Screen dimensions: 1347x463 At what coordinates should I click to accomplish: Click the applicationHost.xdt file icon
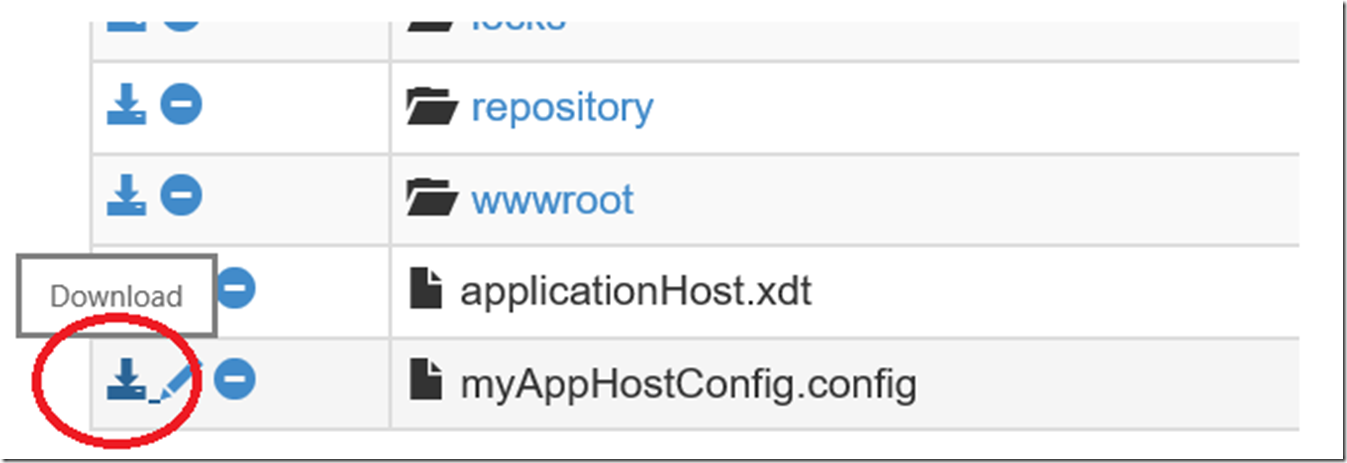coord(425,290)
